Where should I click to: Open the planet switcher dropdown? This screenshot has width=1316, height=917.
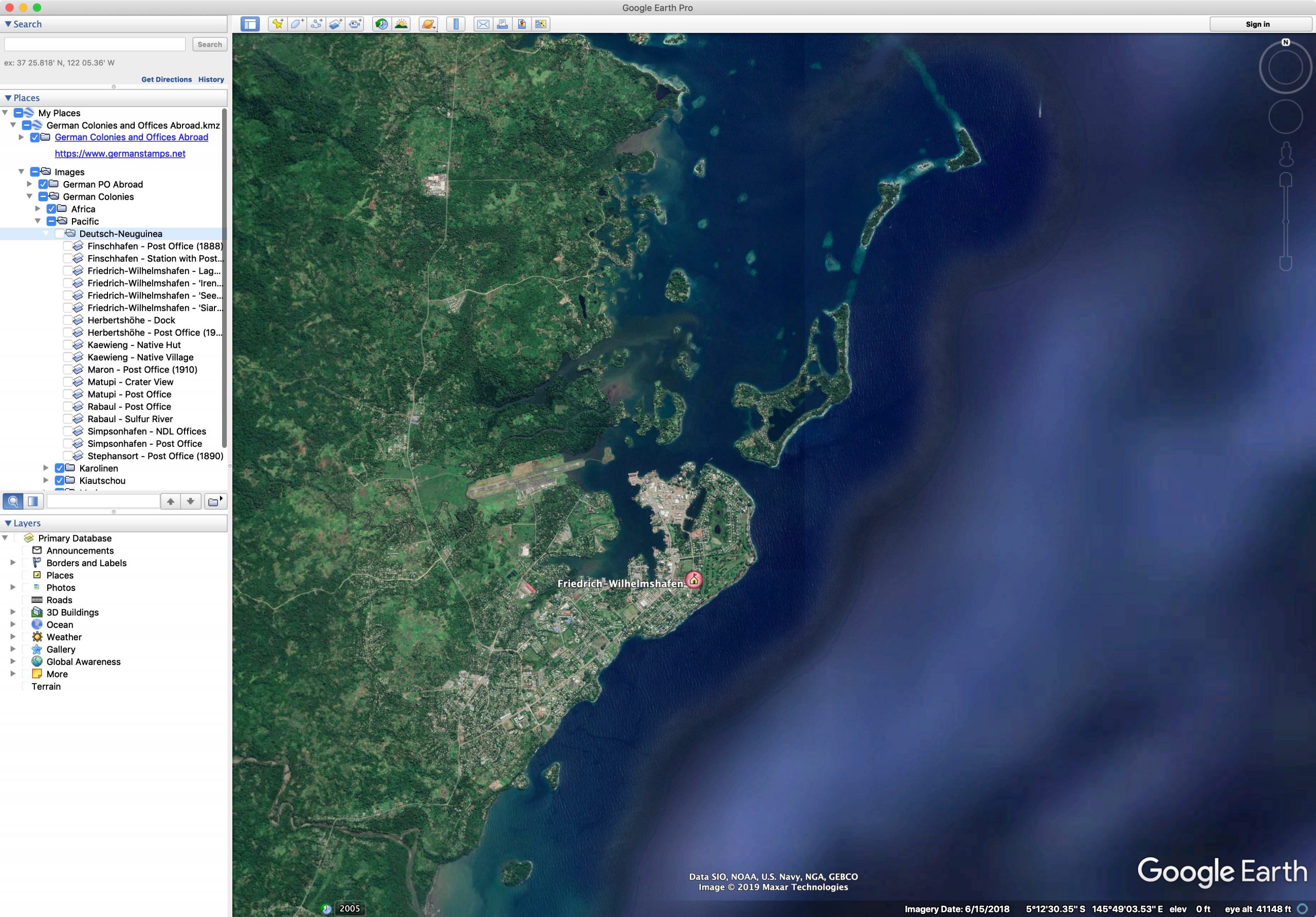[x=429, y=24]
